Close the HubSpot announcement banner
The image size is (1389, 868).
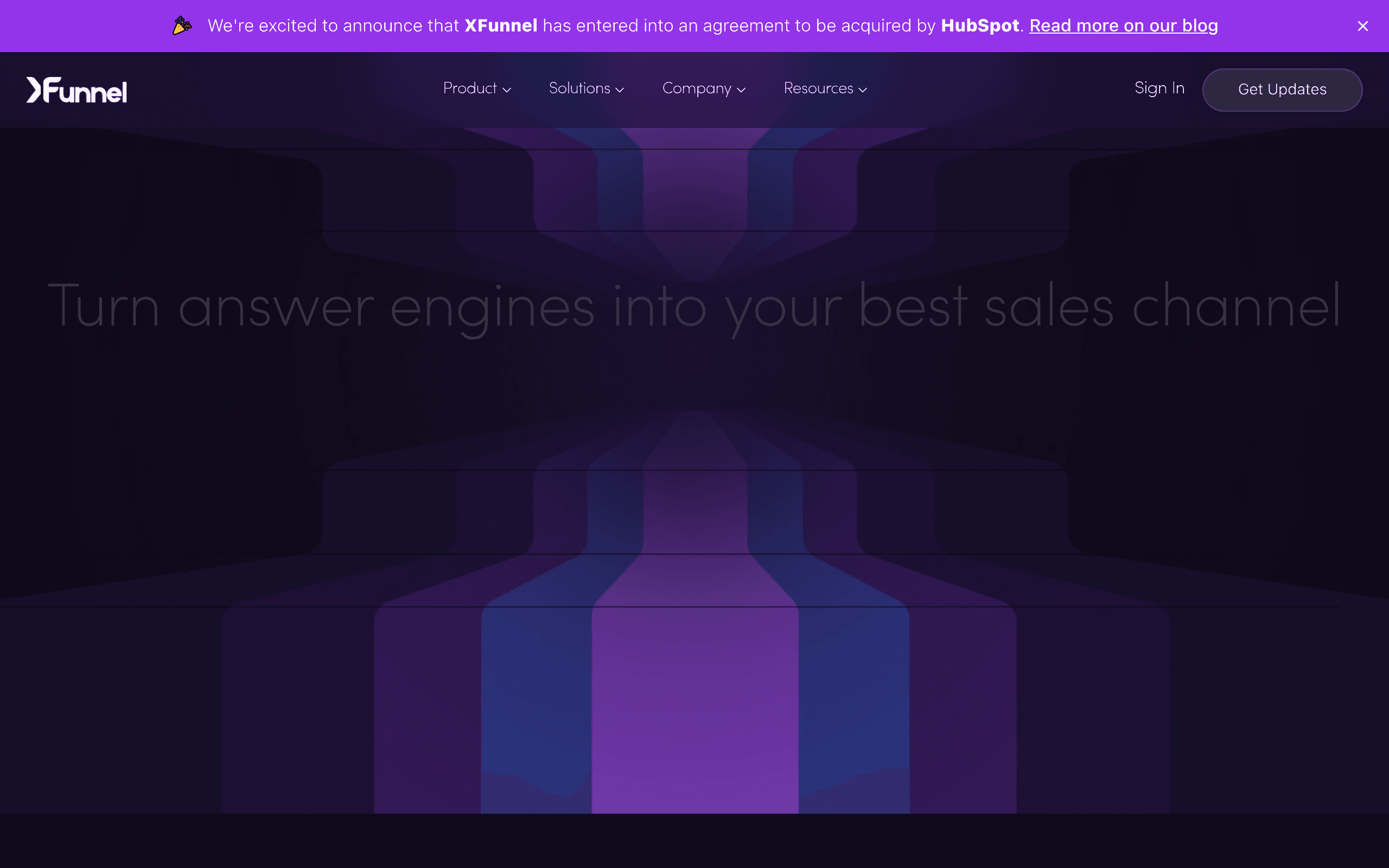[x=1362, y=26]
